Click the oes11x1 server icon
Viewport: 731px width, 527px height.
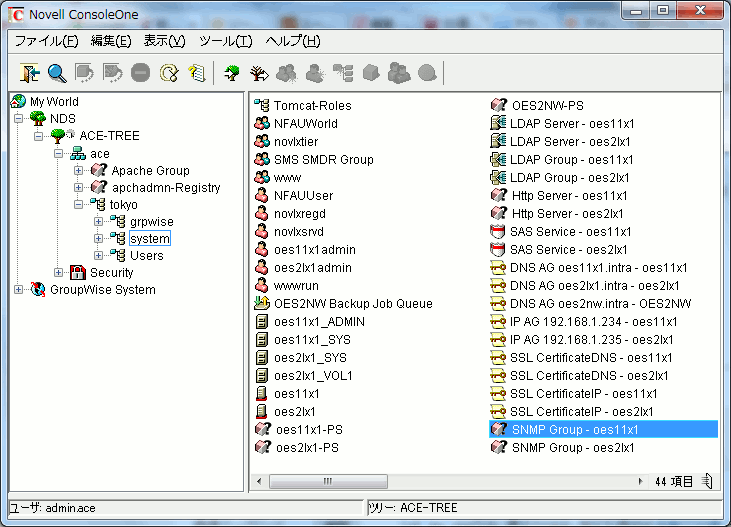click(x=262, y=394)
